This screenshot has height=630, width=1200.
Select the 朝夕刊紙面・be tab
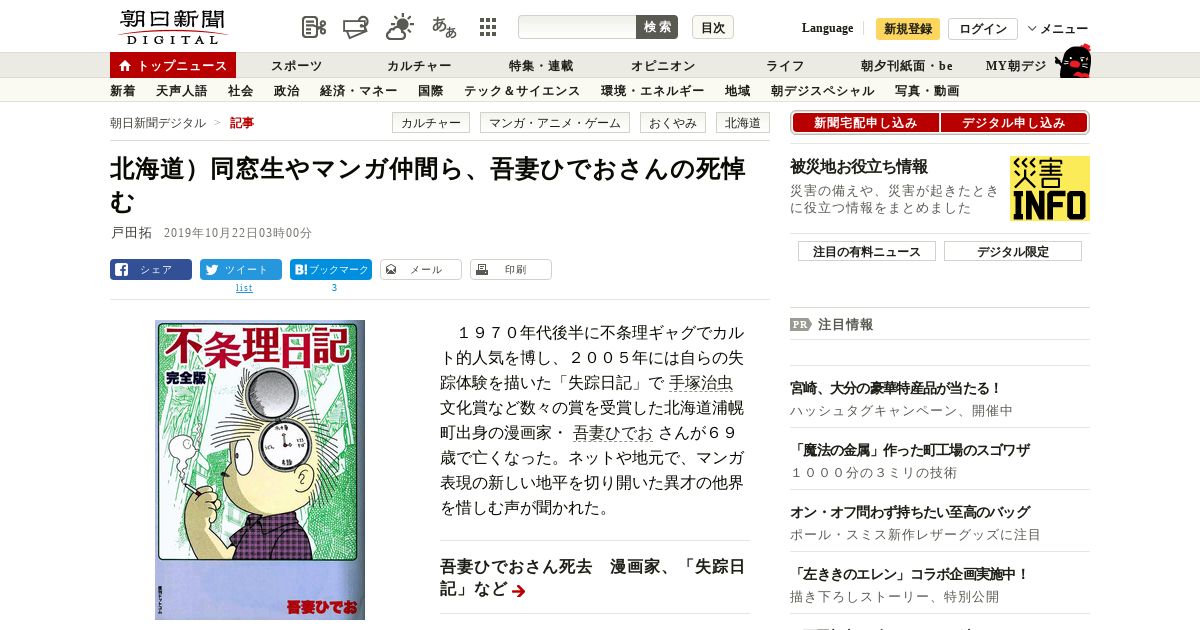(x=907, y=66)
